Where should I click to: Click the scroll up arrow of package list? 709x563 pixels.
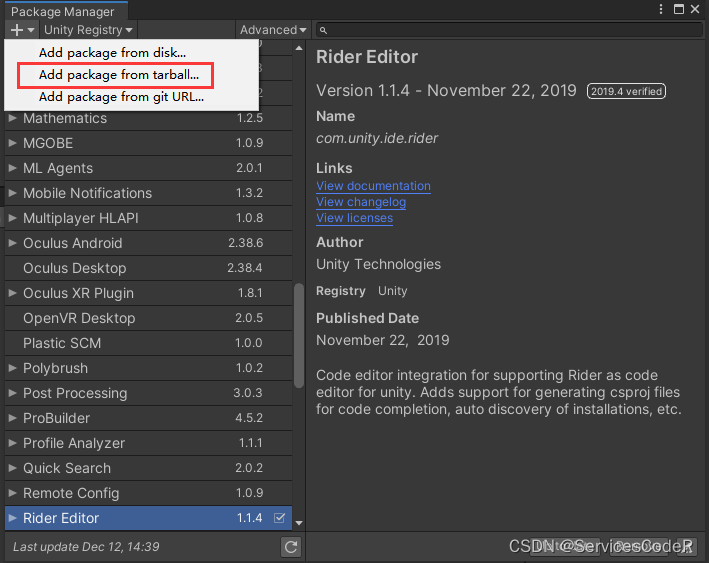pyautogui.click(x=298, y=48)
